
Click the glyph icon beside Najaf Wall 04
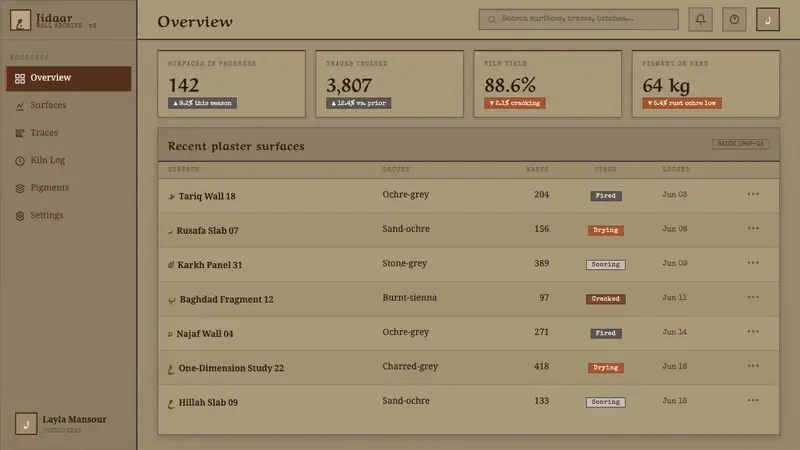click(x=170, y=334)
